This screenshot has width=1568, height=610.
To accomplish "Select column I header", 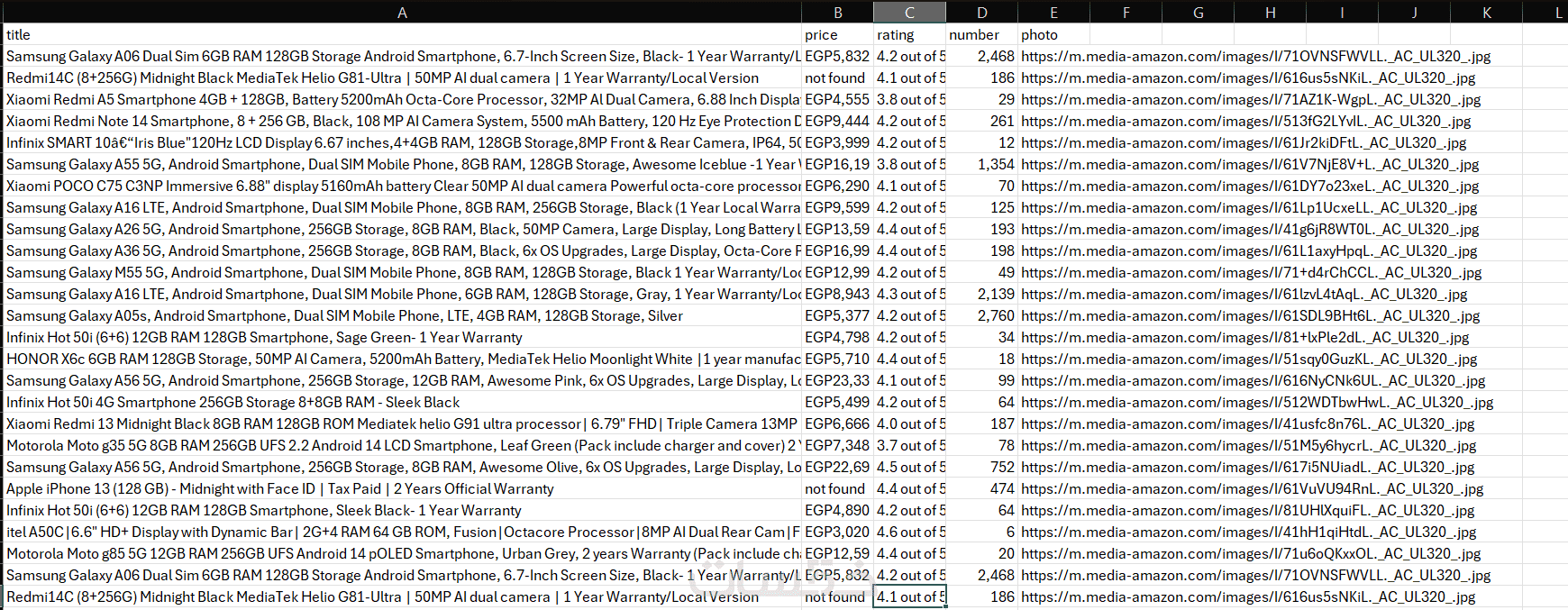I will point(1342,13).
